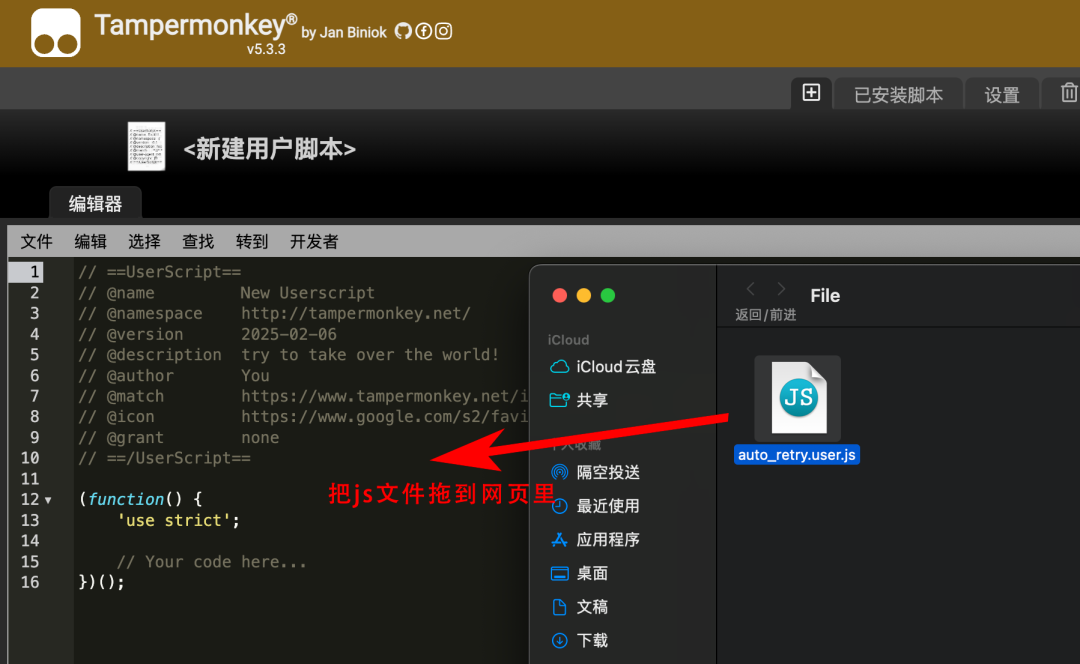Open 桌面 in Finder sidebar

pos(580,573)
